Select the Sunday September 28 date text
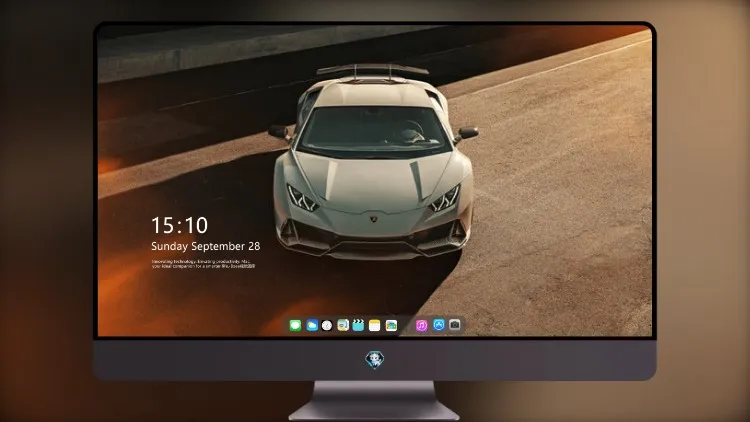The image size is (750, 422). pos(206,246)
